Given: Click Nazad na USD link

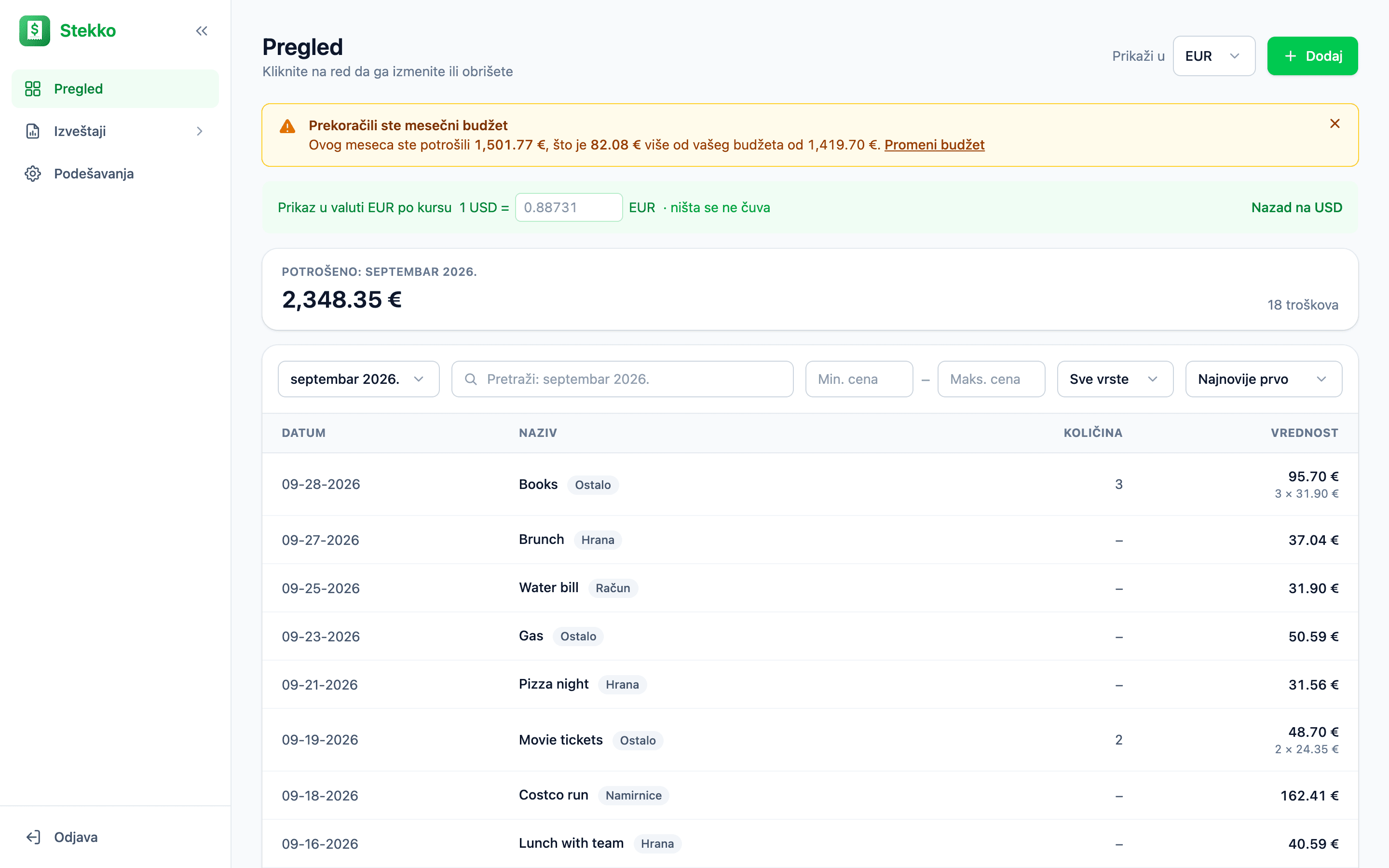Looking at the screenshot, I should [x=1296, y=208].
